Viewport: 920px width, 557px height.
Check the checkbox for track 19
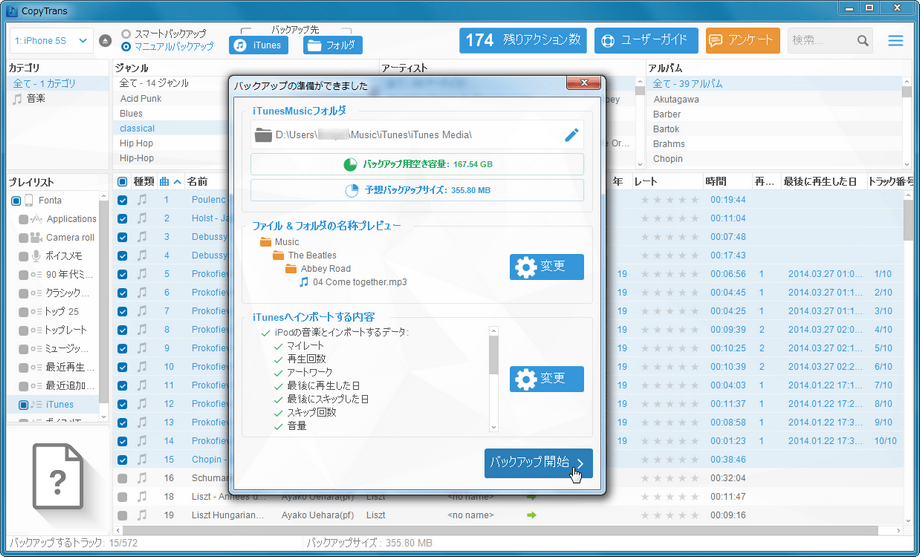pos(122,515)
